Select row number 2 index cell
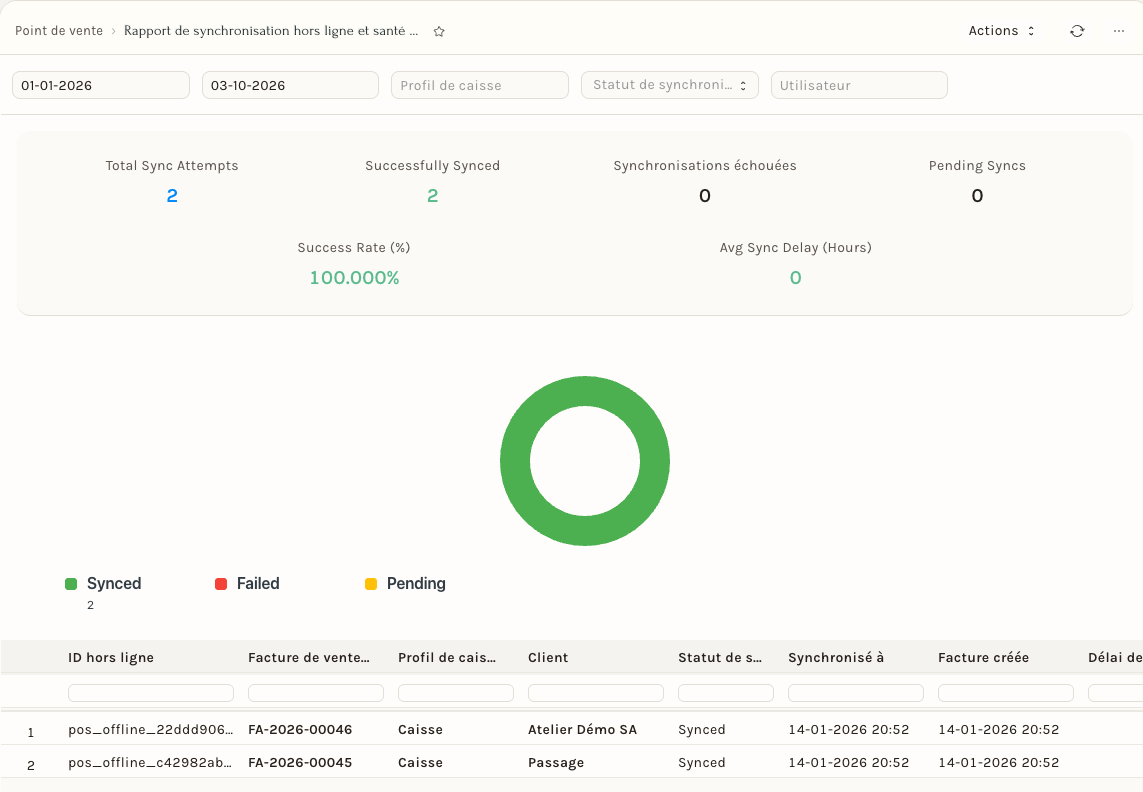The image size is (1143, 792). pos(31,765)
